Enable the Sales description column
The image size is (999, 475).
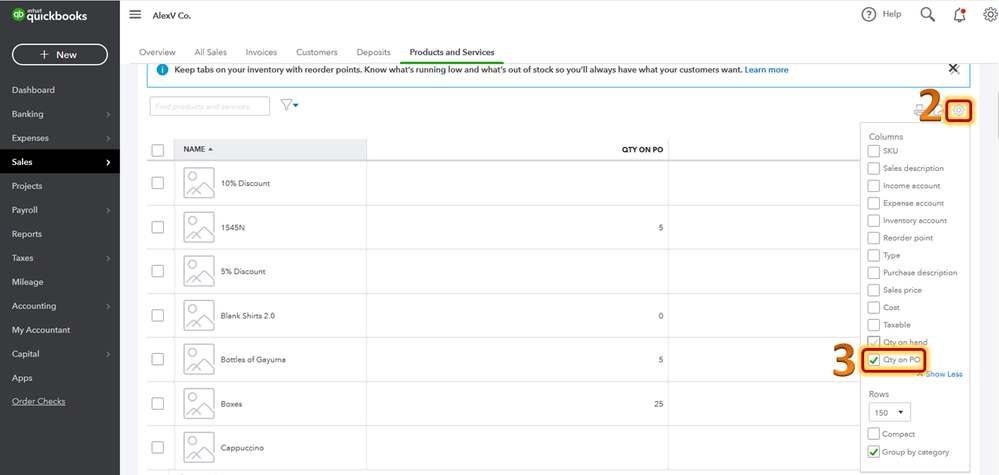tap(874, 168)
